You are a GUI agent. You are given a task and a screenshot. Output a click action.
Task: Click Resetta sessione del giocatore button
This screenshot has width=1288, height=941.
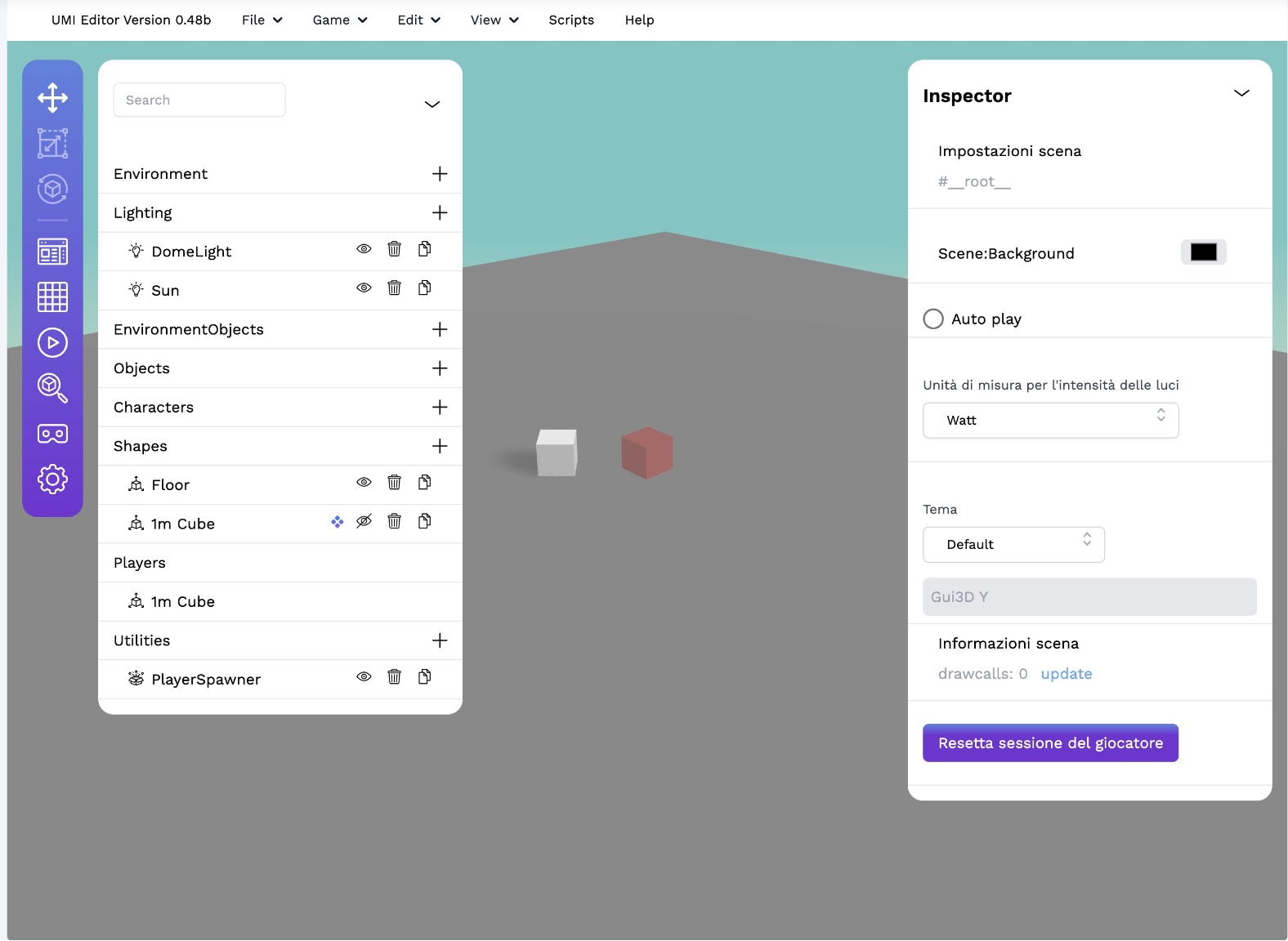click(x=1050, y=743)
